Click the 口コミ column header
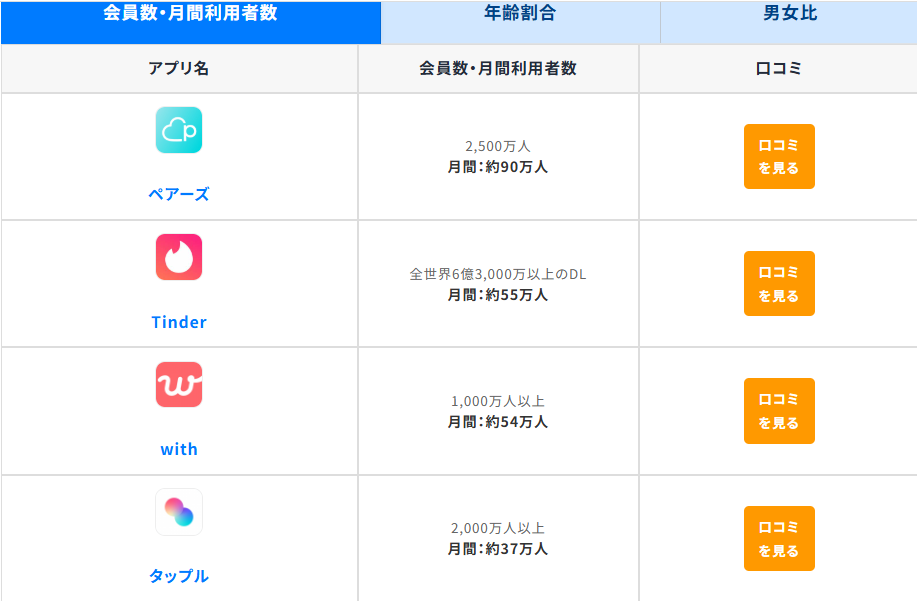The image size is (917, 601). point(779,69)
